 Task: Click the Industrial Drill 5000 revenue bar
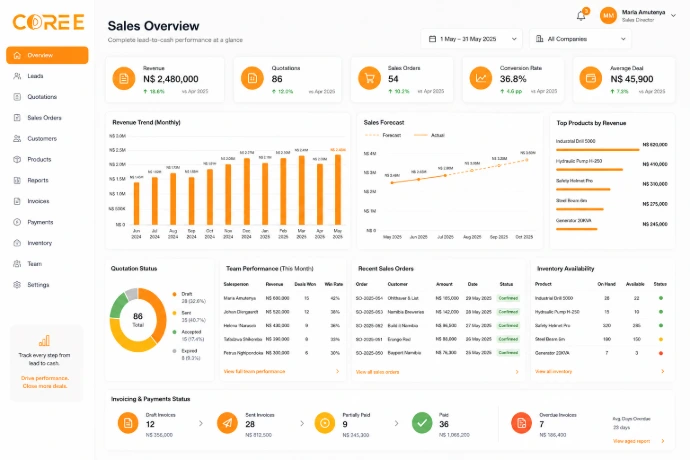click(597, 150)
